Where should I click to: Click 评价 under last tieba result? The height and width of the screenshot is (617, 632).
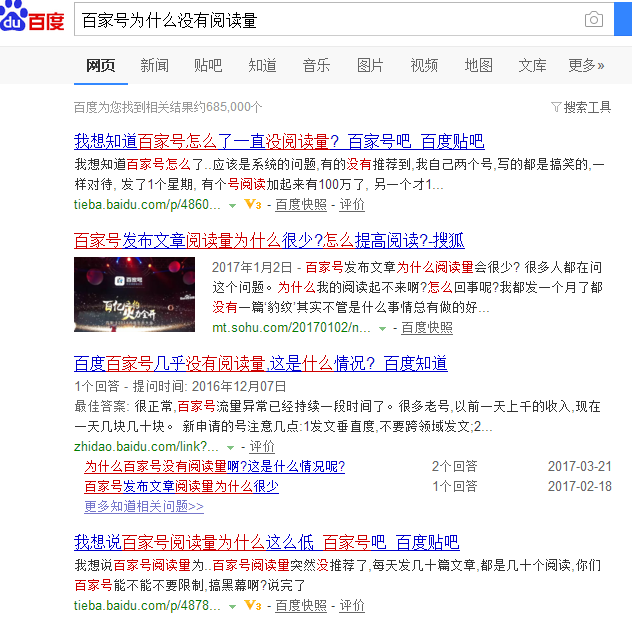tap(352, 605)
